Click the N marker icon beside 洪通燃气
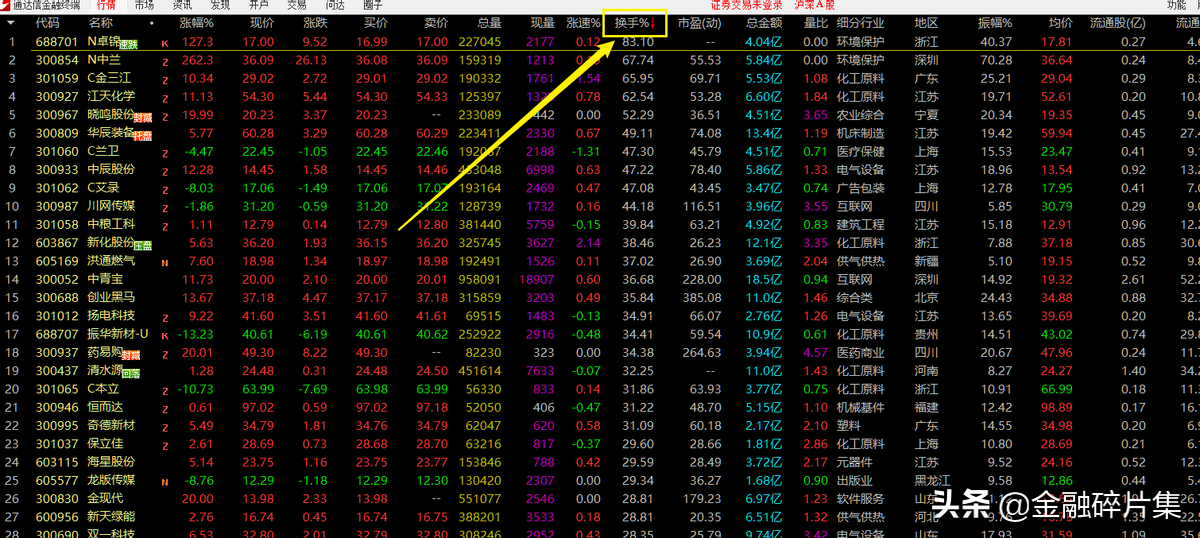The height and width of the screenshot is (538, 1200). pyautogui.click(x=165, y=261)
